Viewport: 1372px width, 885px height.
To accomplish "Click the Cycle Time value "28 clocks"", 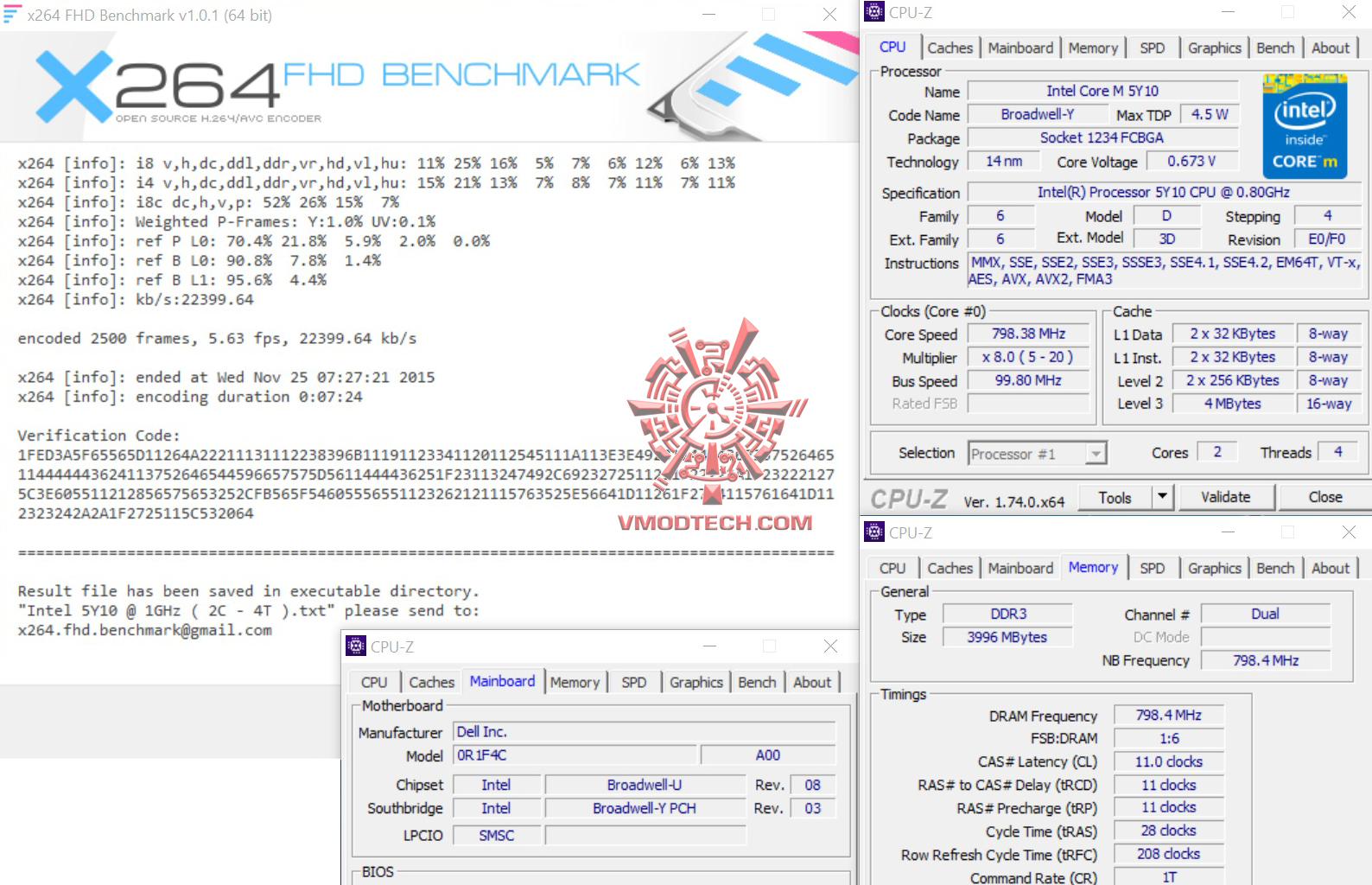I will tap(1169, 831).
